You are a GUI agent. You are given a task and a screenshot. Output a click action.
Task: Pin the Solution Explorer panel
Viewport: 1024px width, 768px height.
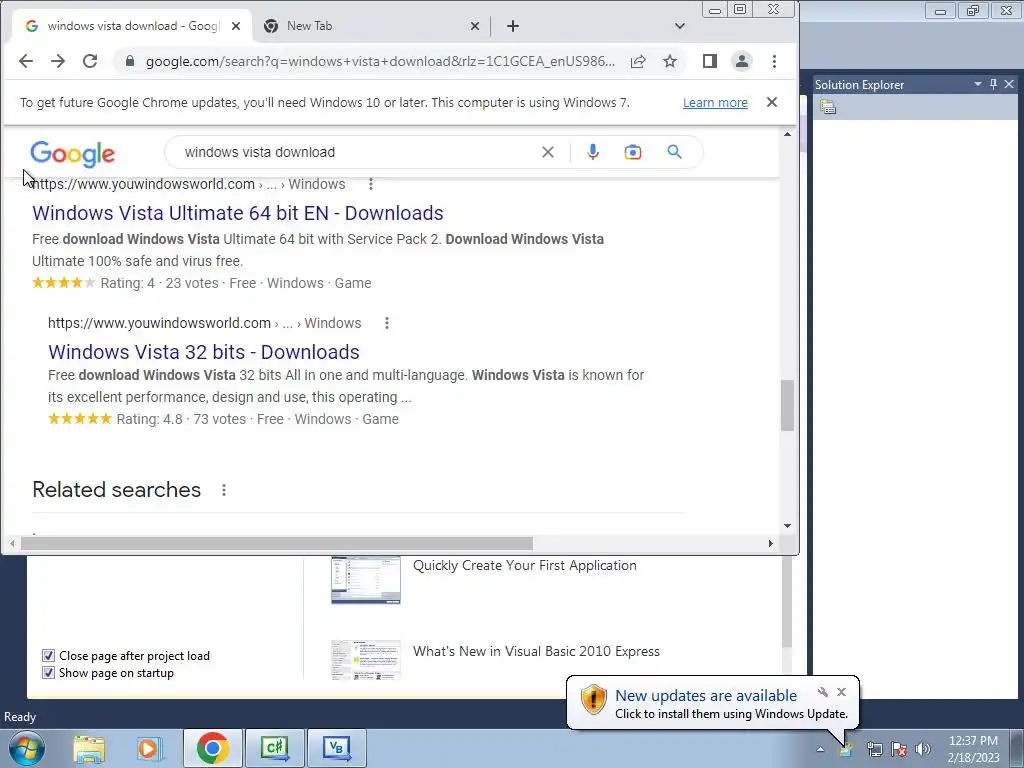[993, 84]
